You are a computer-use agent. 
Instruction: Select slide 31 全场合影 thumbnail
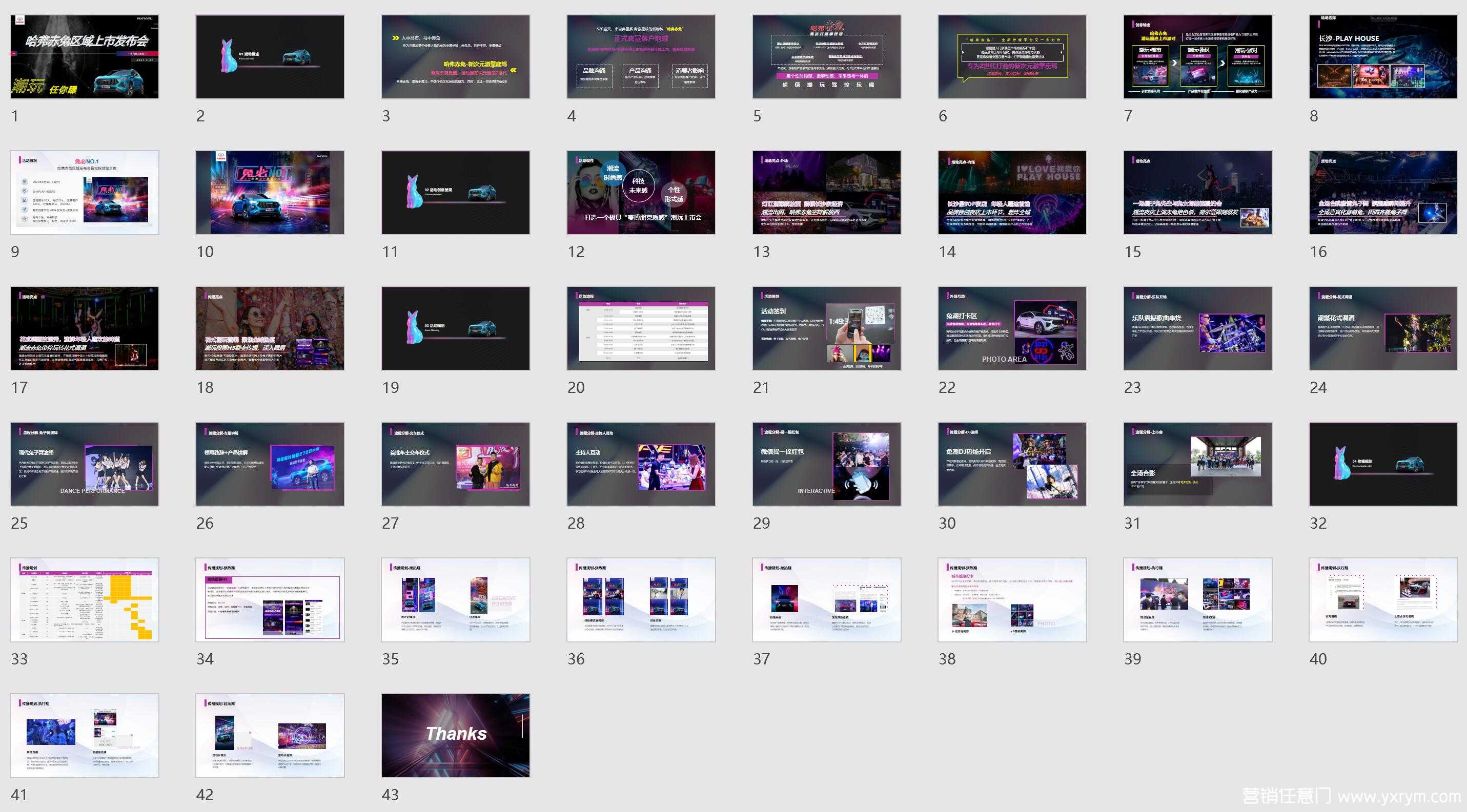pyautogui.click(x=1198, y=464)
